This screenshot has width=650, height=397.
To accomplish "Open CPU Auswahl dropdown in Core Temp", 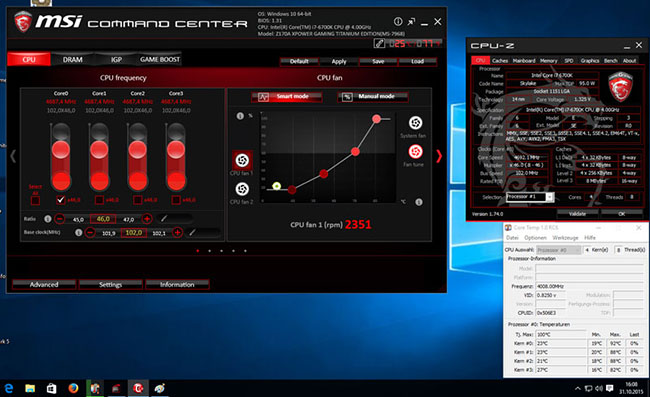I will pyautogui.click(x=558, y=250).
